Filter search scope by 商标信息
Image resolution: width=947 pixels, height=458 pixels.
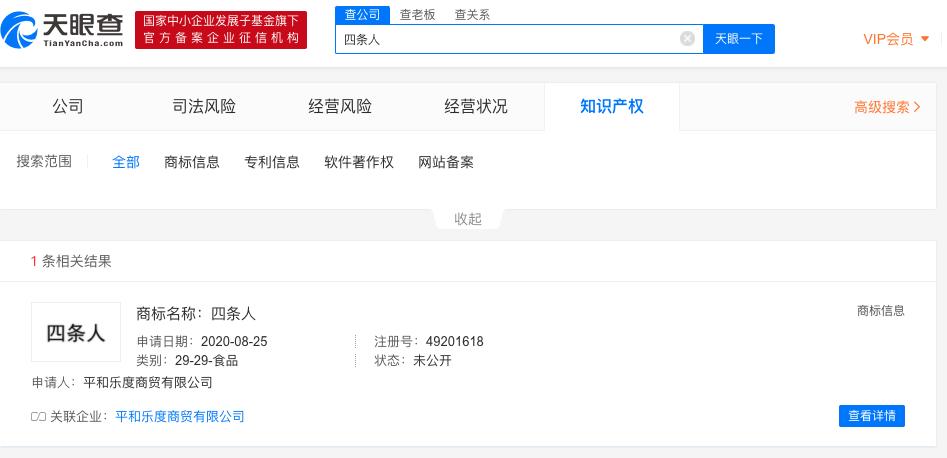pyautogui.click(x=192, y=162)
